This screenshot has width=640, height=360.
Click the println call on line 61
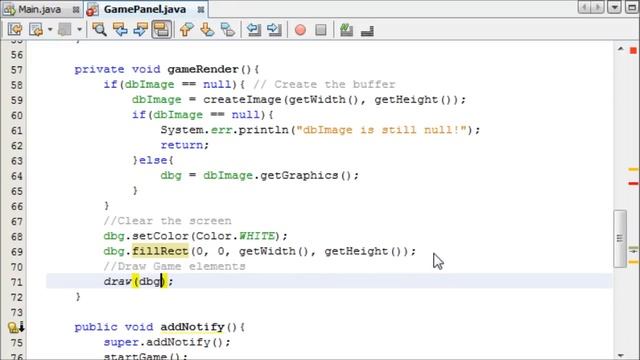(x=264, y=130)
